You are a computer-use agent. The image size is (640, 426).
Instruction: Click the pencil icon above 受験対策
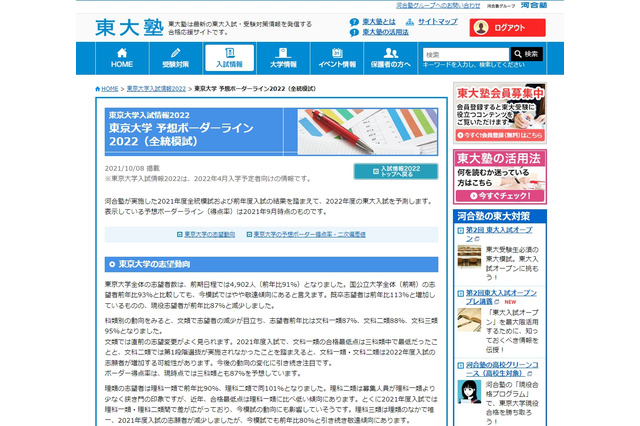point(176,53)
